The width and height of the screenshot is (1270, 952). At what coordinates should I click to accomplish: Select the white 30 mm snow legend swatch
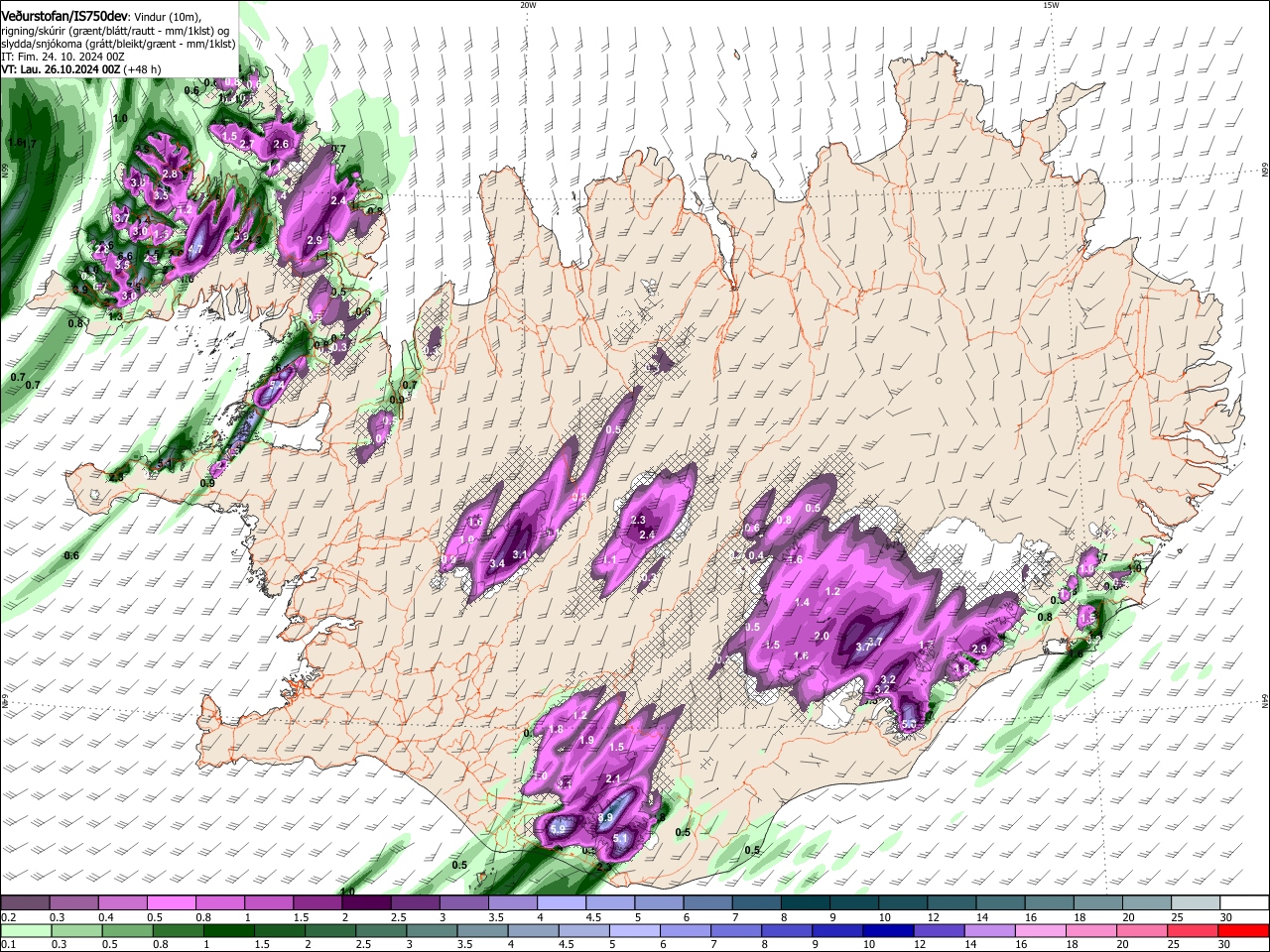click(1244, 903)
